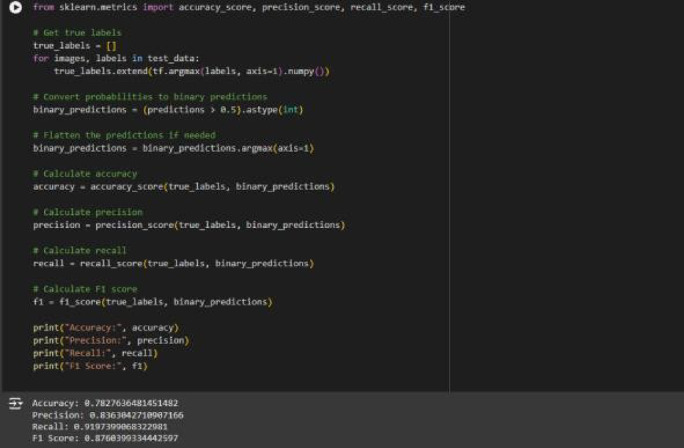Click the print F1 Score statement
684x448 pixels.
tap(90, 366)
